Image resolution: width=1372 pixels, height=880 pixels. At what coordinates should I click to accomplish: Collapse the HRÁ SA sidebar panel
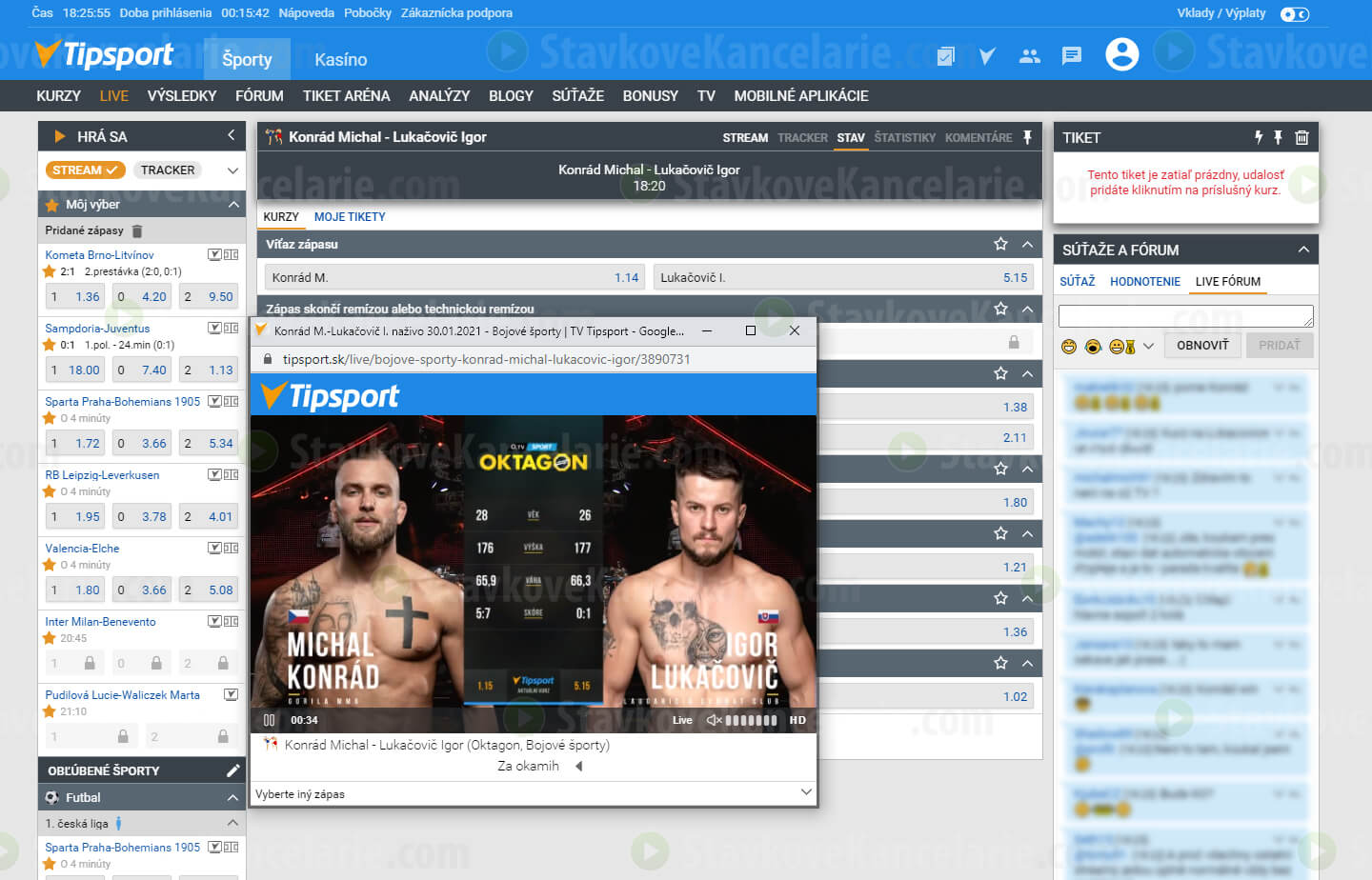(231, 136)
